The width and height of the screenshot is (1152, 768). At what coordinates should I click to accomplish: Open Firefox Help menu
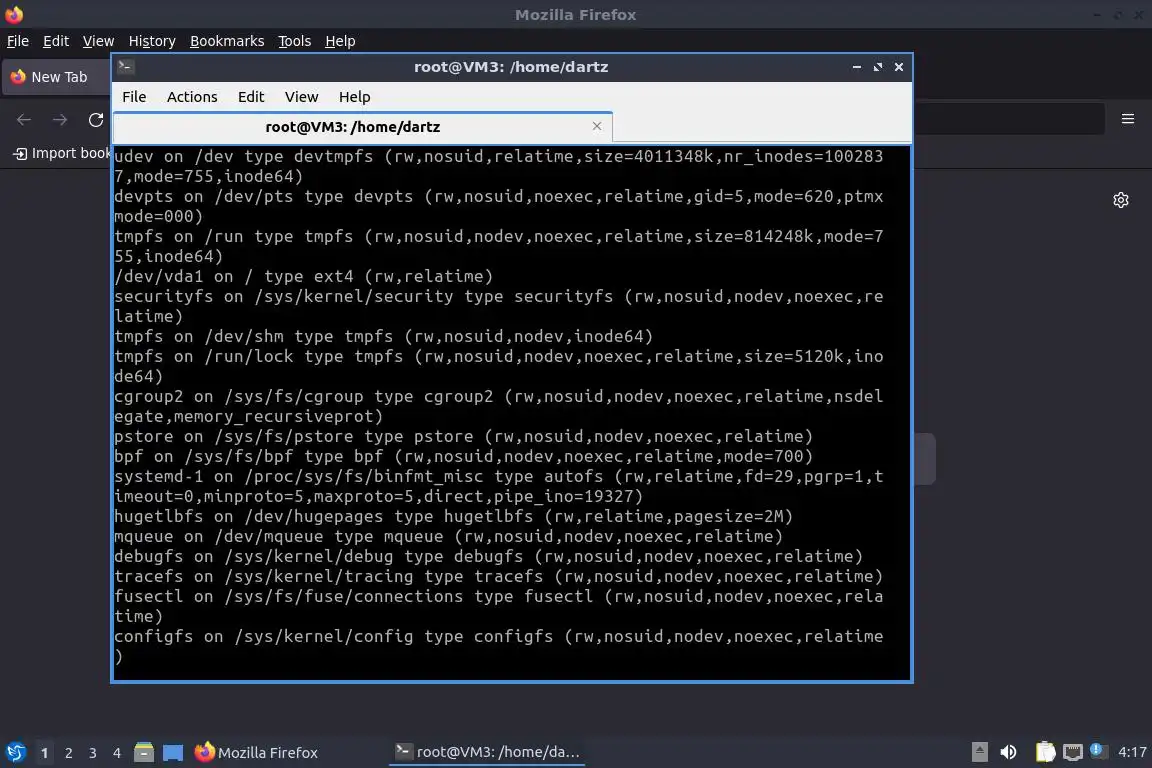pos(340,41)
